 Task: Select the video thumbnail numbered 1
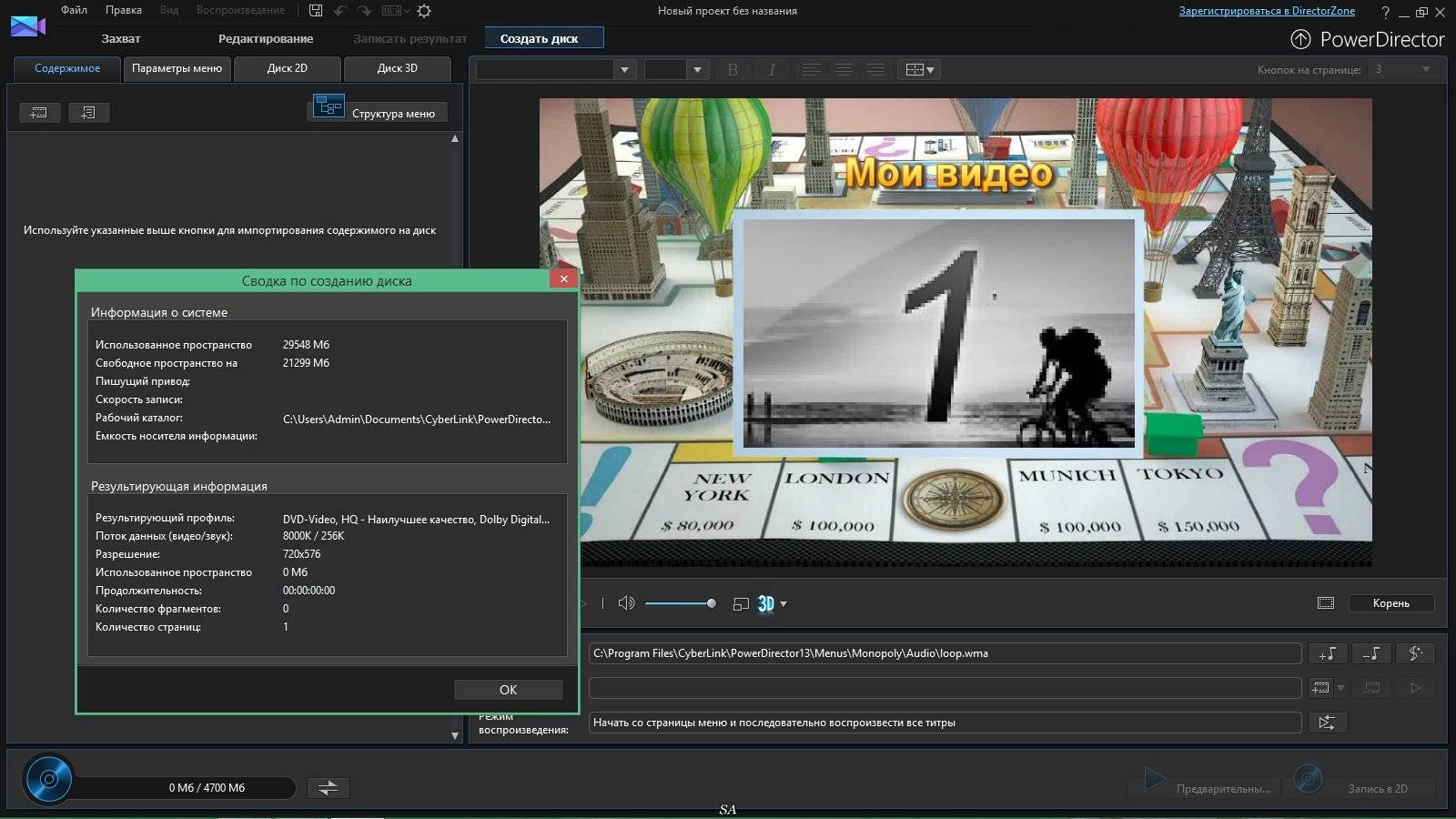click(x=939, y=333)
